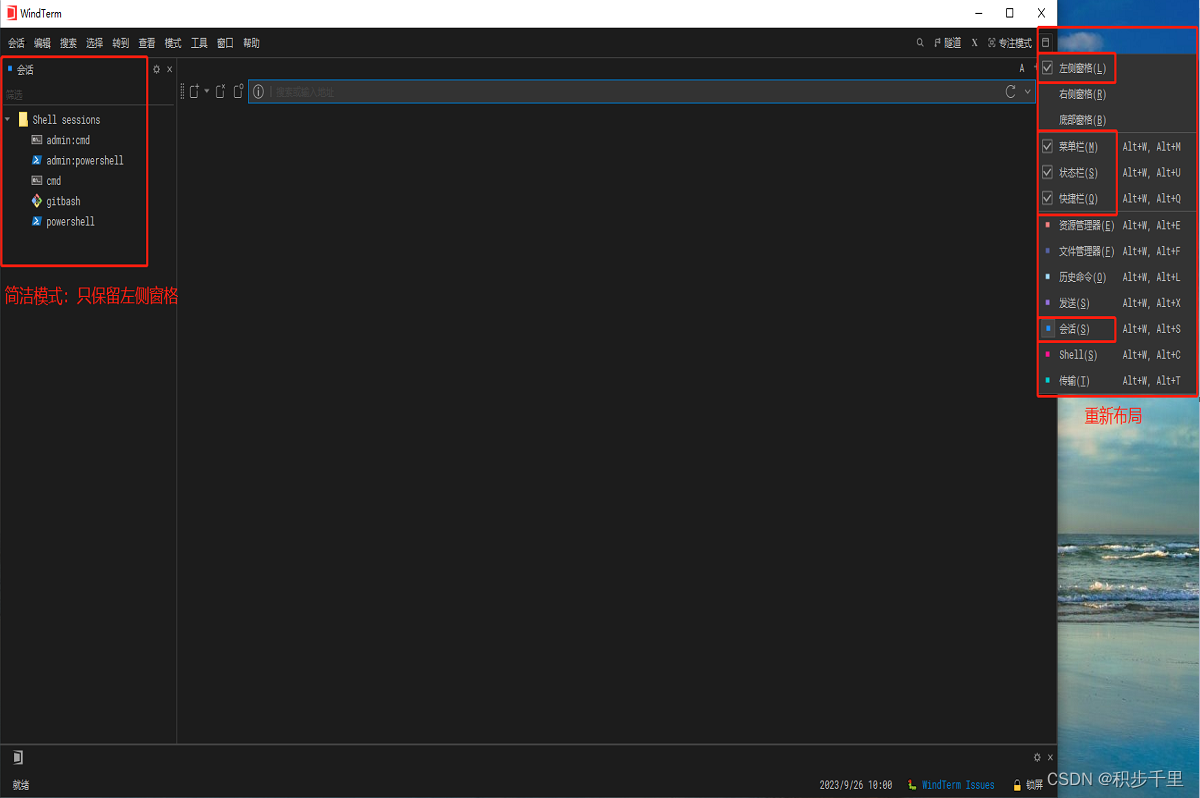The height and width of the screenshot is (798, 1200).
Task: Open the 工具 menu
Action: click(199, 43)
